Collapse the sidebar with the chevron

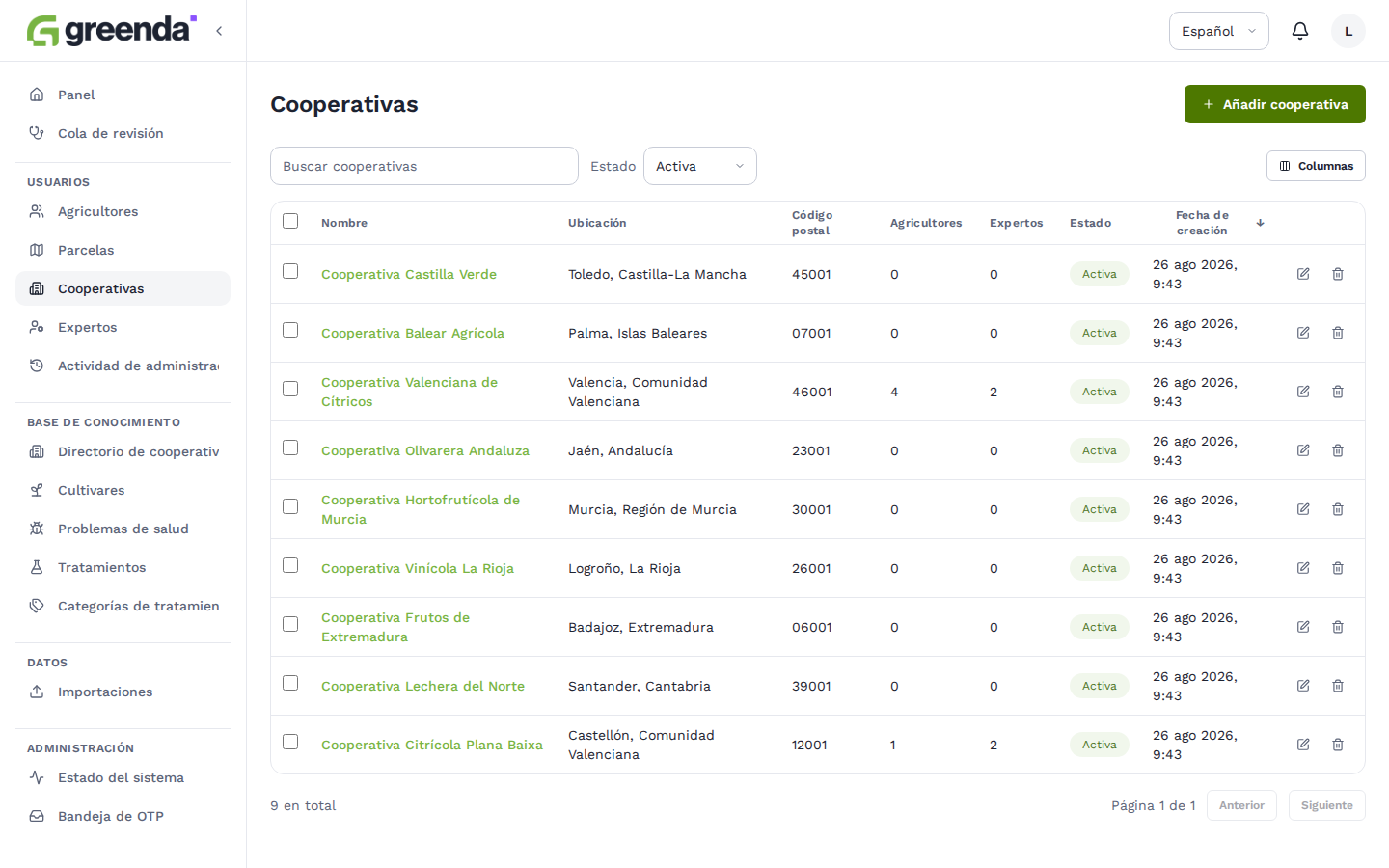pyautogui.click(x=219, y=31)
